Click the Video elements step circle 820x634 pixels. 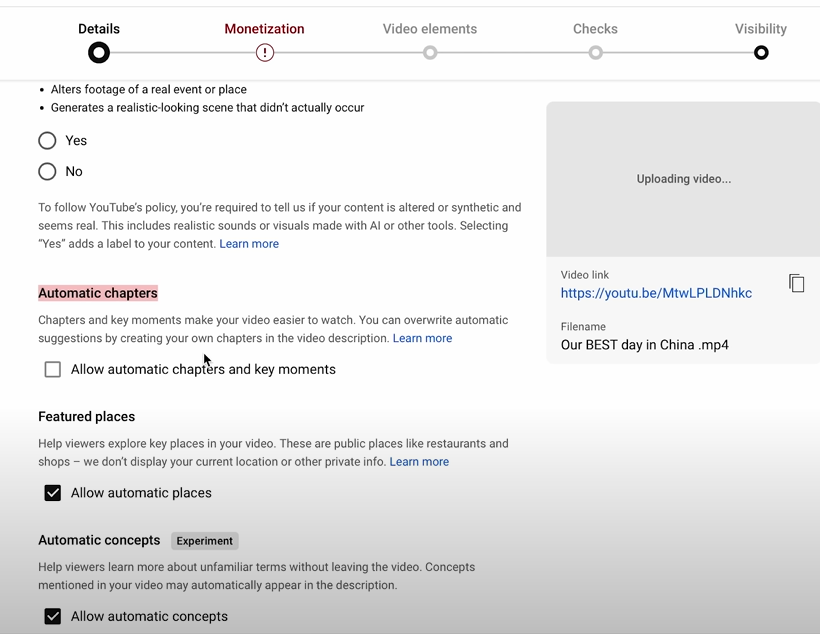click(x=430, y=53)
